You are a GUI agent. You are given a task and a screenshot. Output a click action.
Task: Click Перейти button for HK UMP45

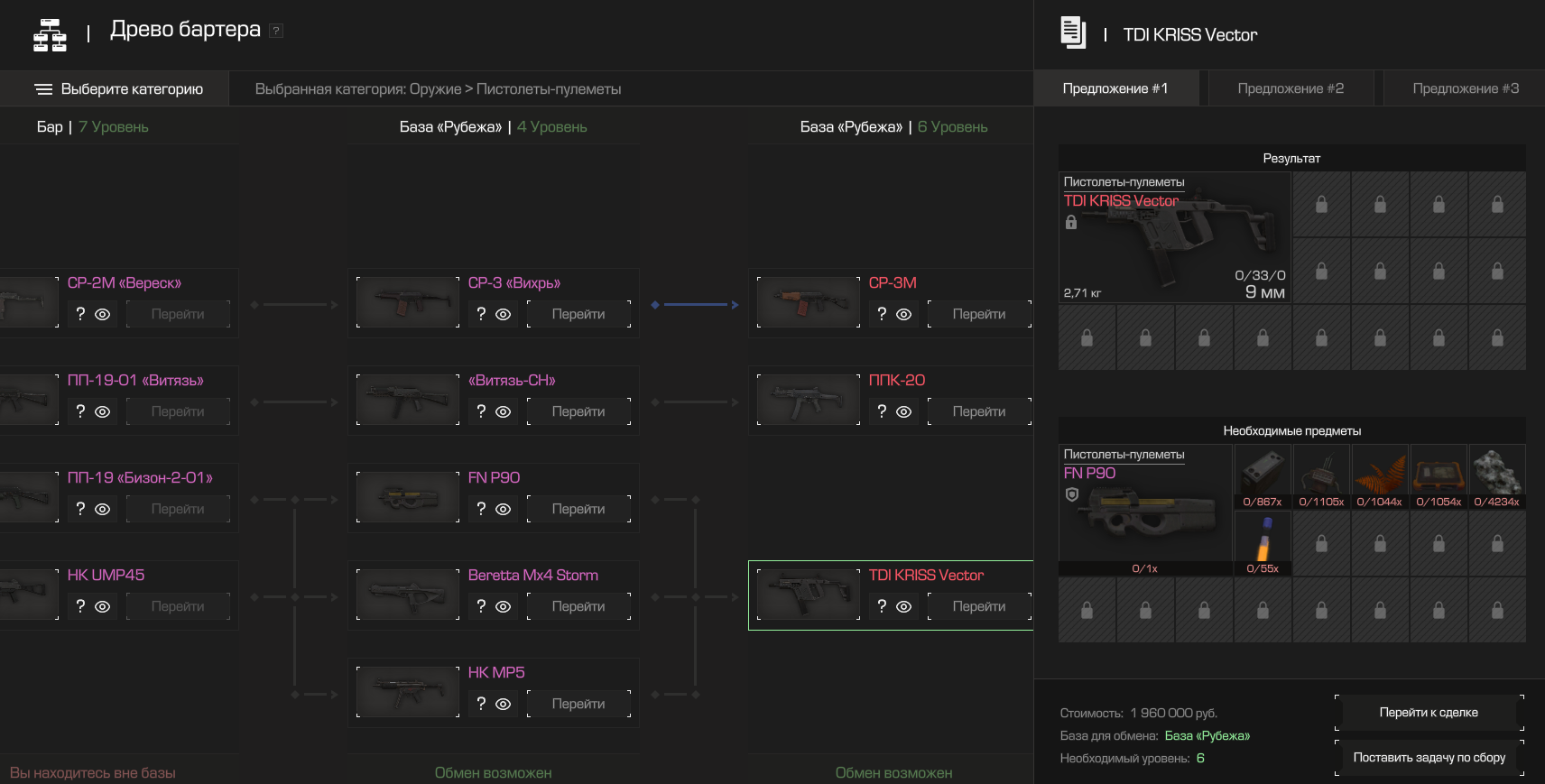[x=178, y=606]
